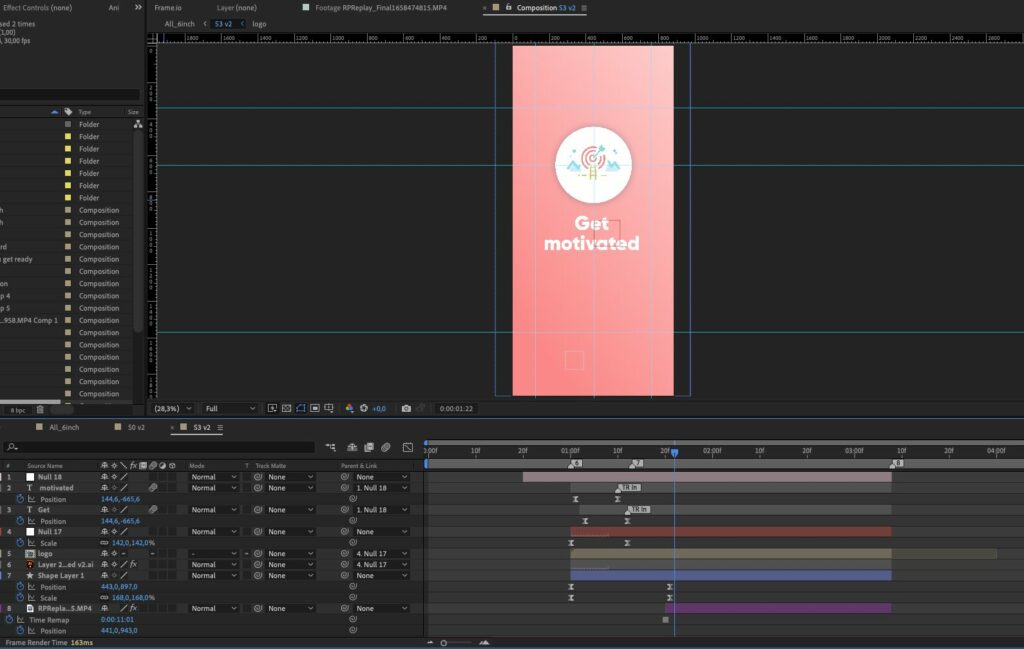The height and width of the screenshot is (649, 1024).
Task: Switch to the 50 v2 timeline tab
Action: pos(136,427)
